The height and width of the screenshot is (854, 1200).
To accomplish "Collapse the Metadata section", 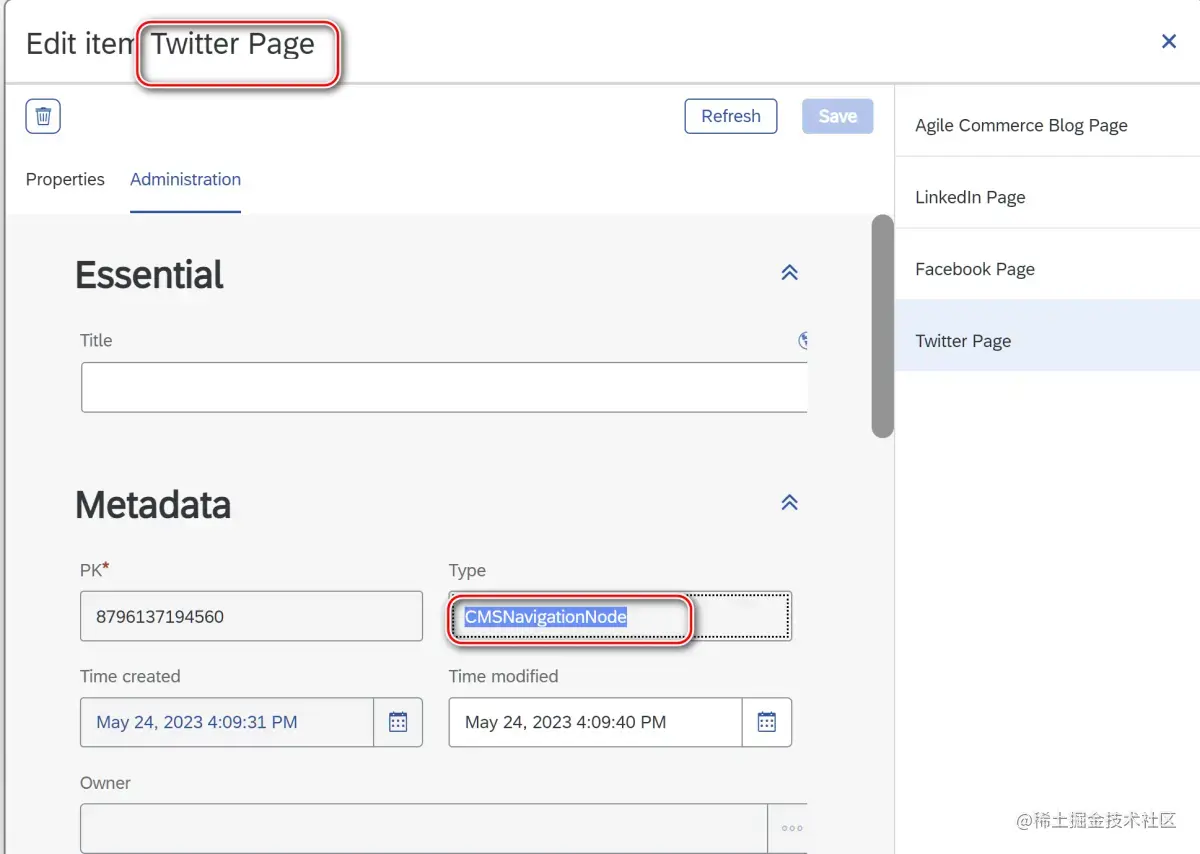I will (789, 502).
